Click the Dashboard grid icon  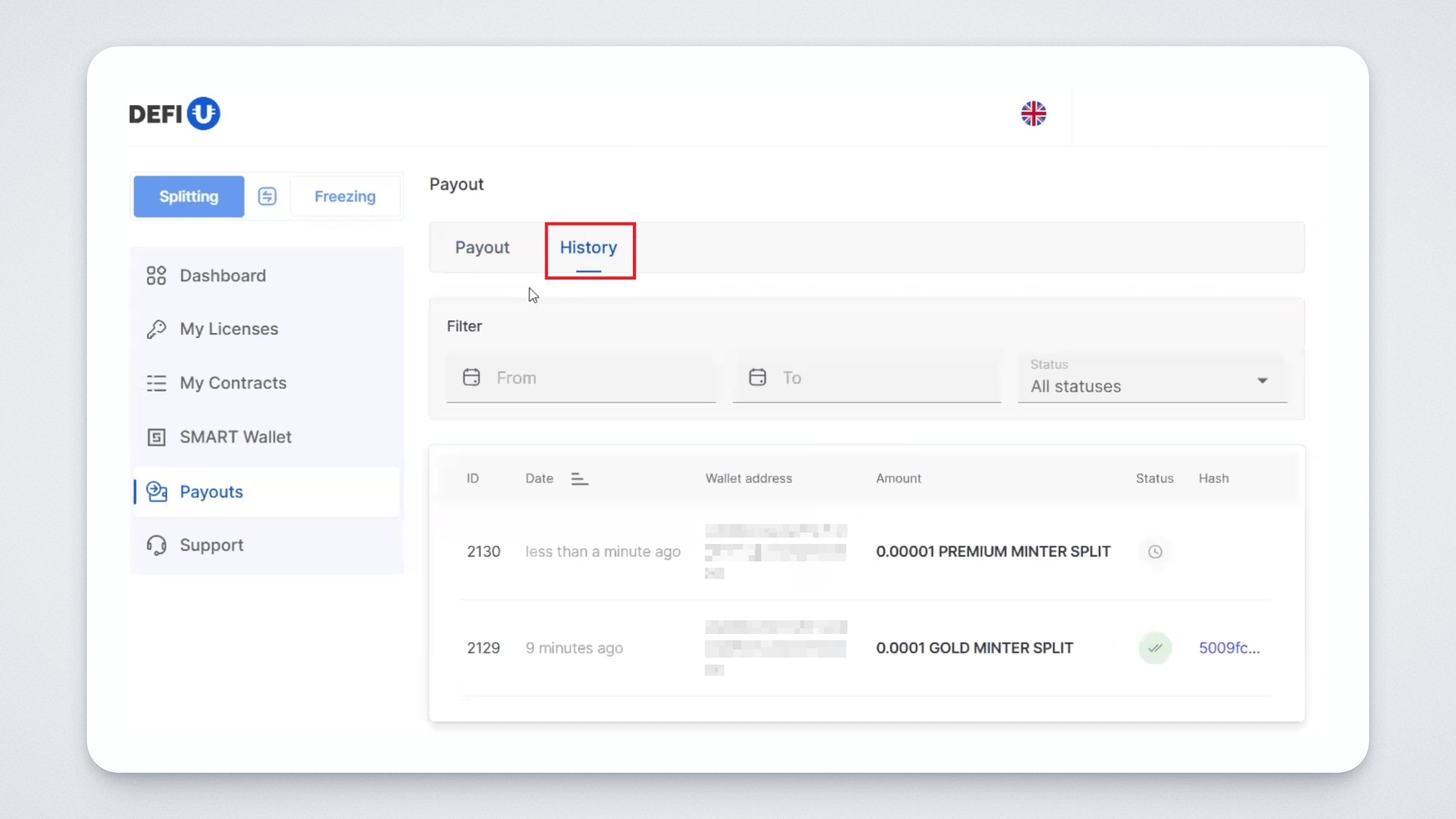pos(156,276)
